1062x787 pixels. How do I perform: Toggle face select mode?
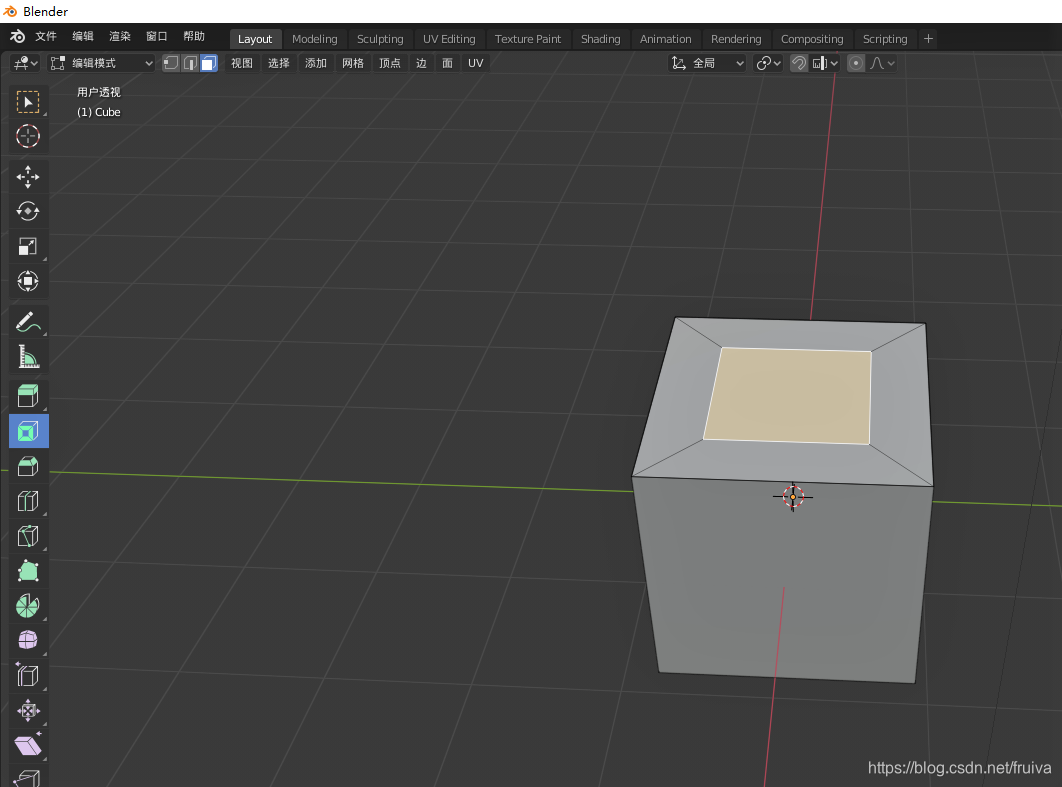pyautogui.click(x=209, y=63)
